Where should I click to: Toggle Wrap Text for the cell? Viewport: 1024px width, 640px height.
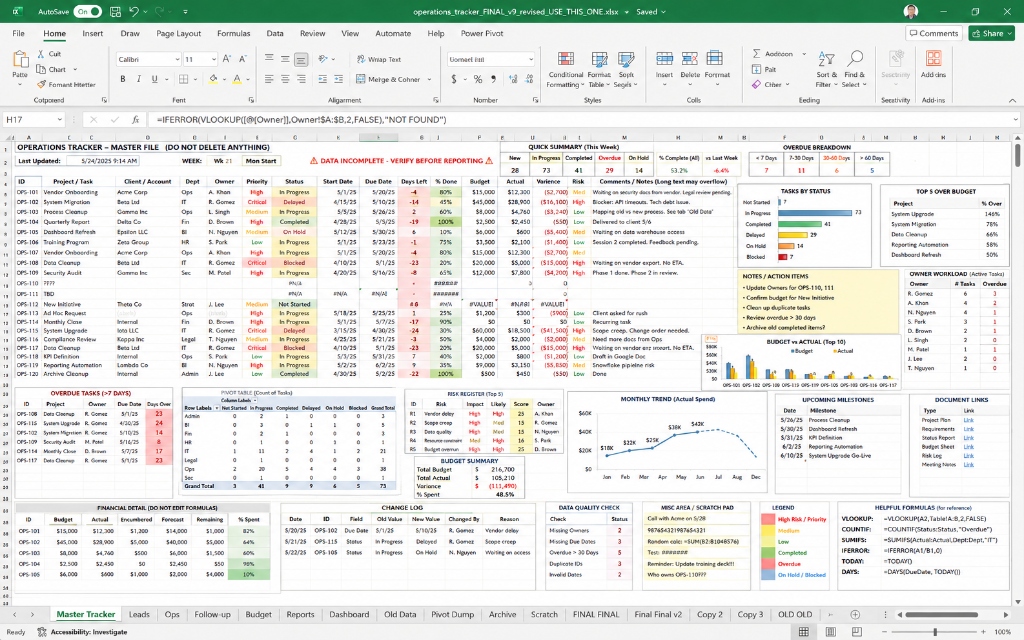[x=379, y=59]
